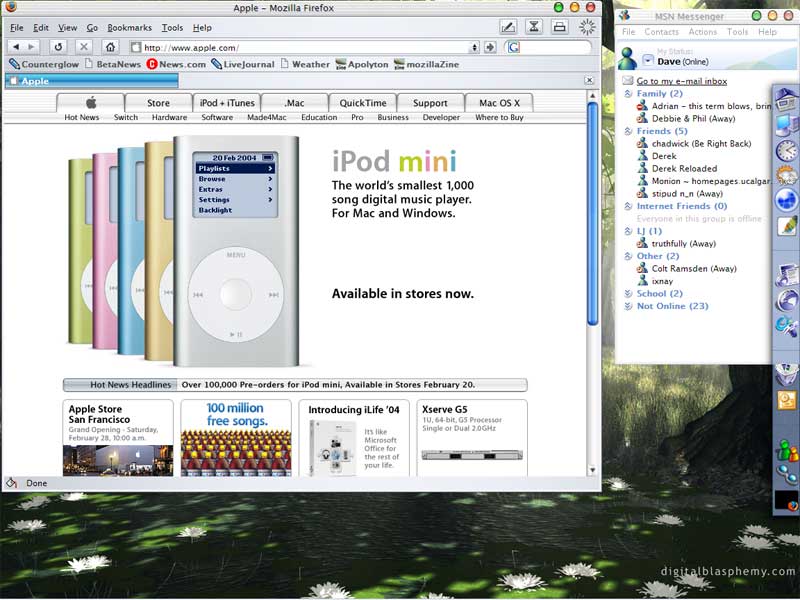Open the mozillaZine bookmark
Viewport: 800px width, 600px height.
pyautogui.click(x=427, y=64)
